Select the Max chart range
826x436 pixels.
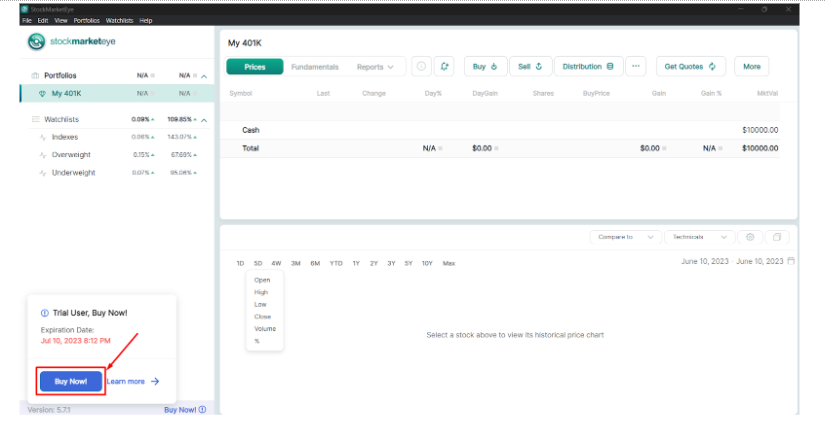pos(449,263)
